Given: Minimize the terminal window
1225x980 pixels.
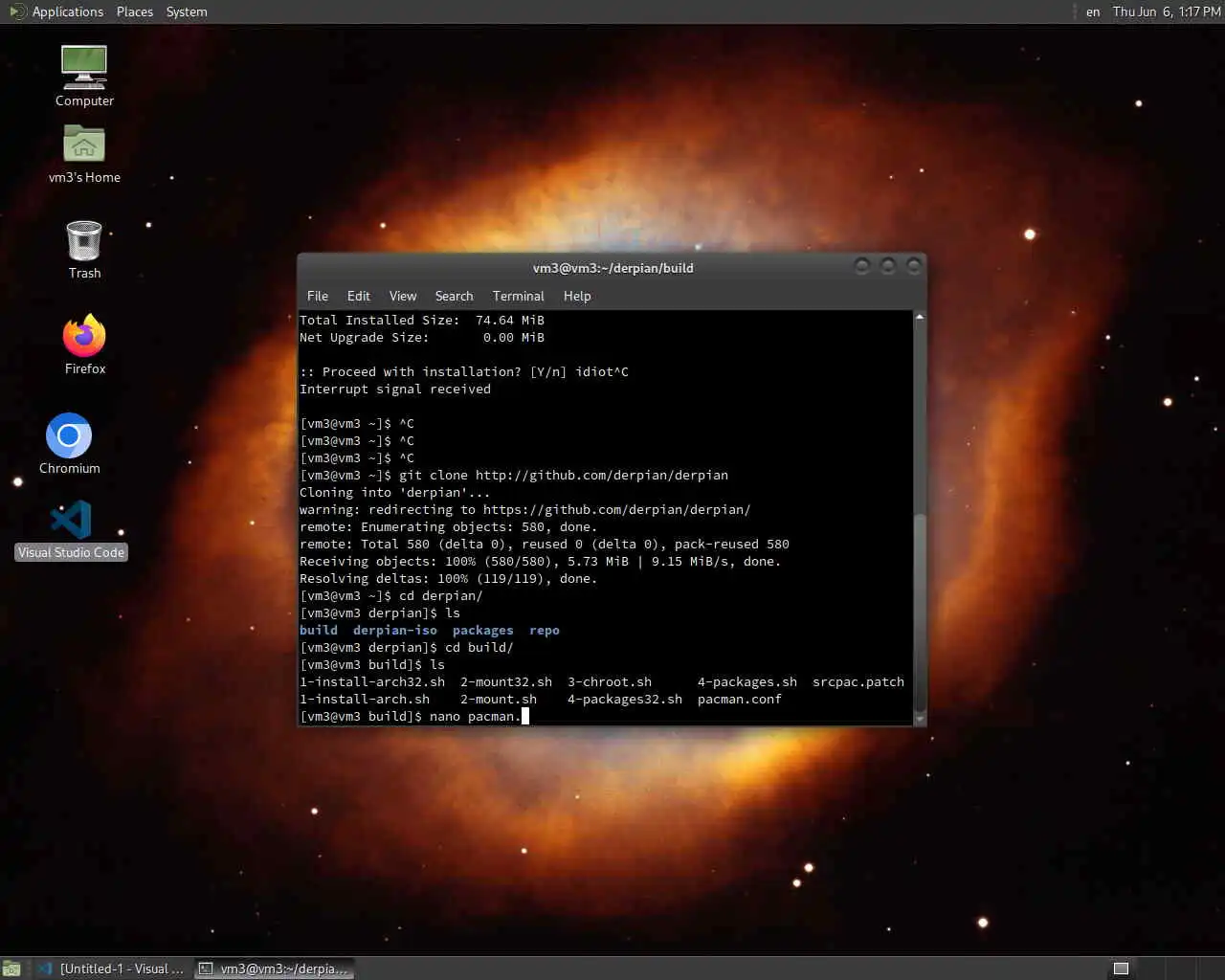Looking at the screenshot, I should pyautogui.click(x=862, y=266).
